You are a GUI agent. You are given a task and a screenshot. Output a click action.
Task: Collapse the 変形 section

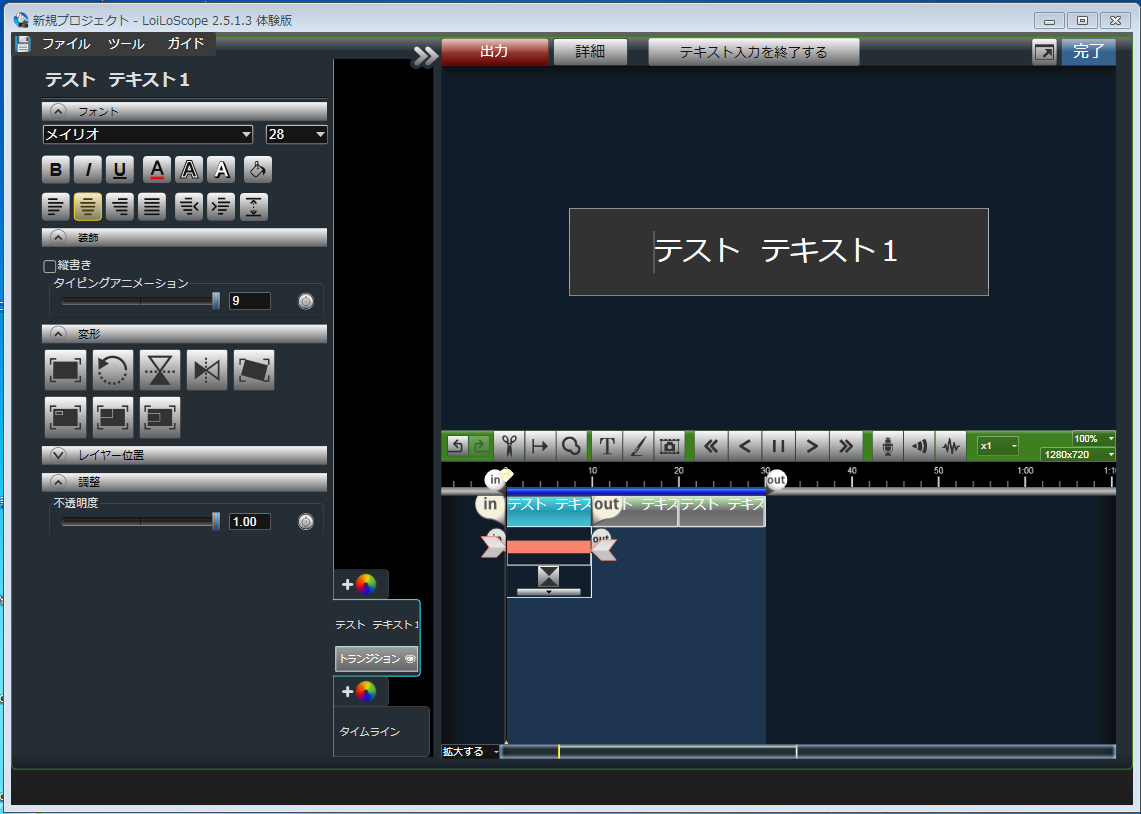pos(59,333)
